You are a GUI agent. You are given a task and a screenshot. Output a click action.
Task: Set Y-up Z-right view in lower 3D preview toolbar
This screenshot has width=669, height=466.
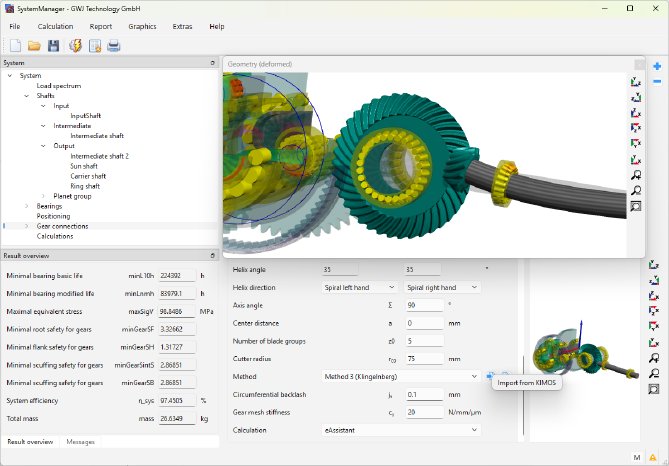coord(654,265)
